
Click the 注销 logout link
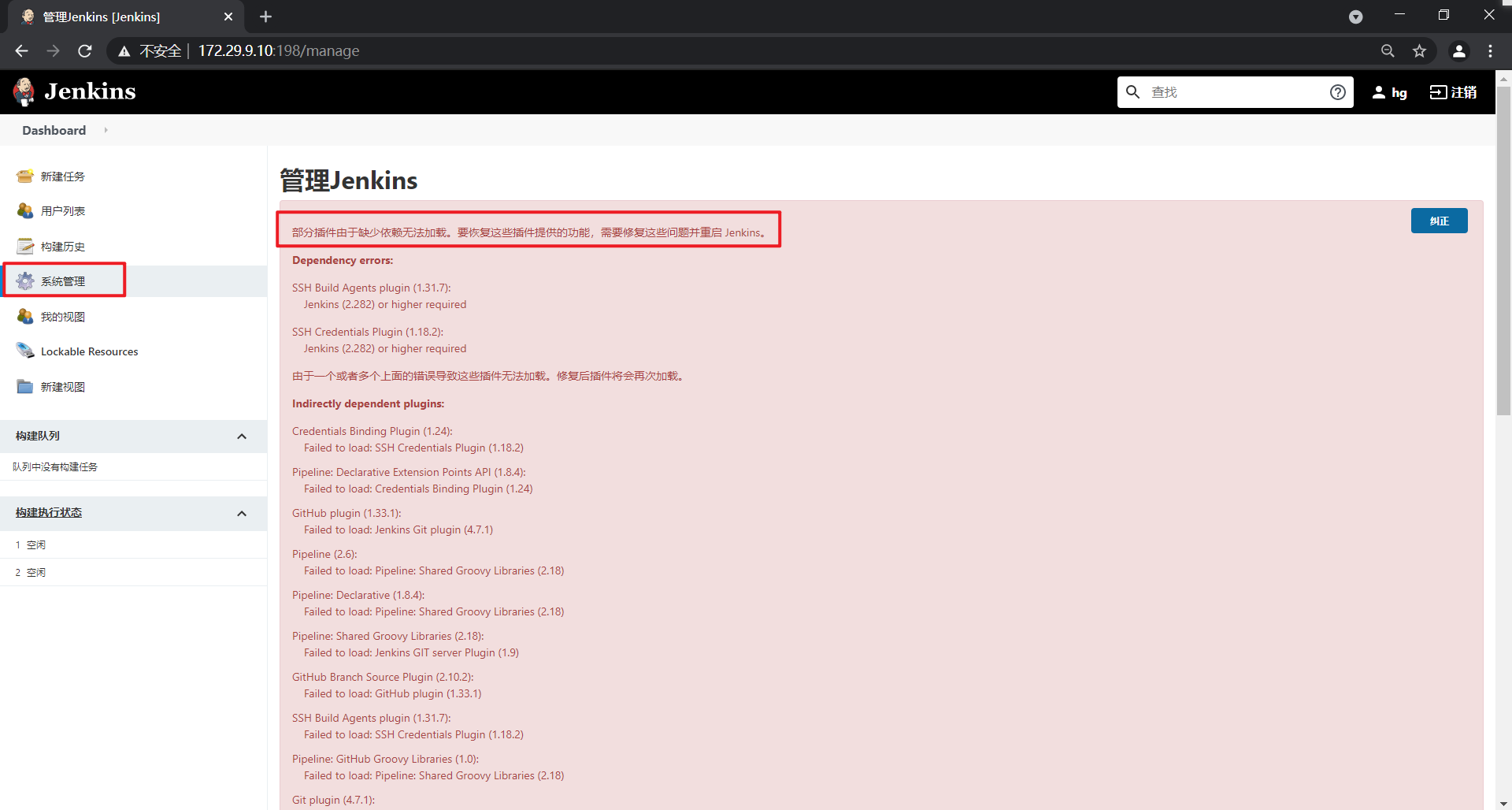point(1454,92)
